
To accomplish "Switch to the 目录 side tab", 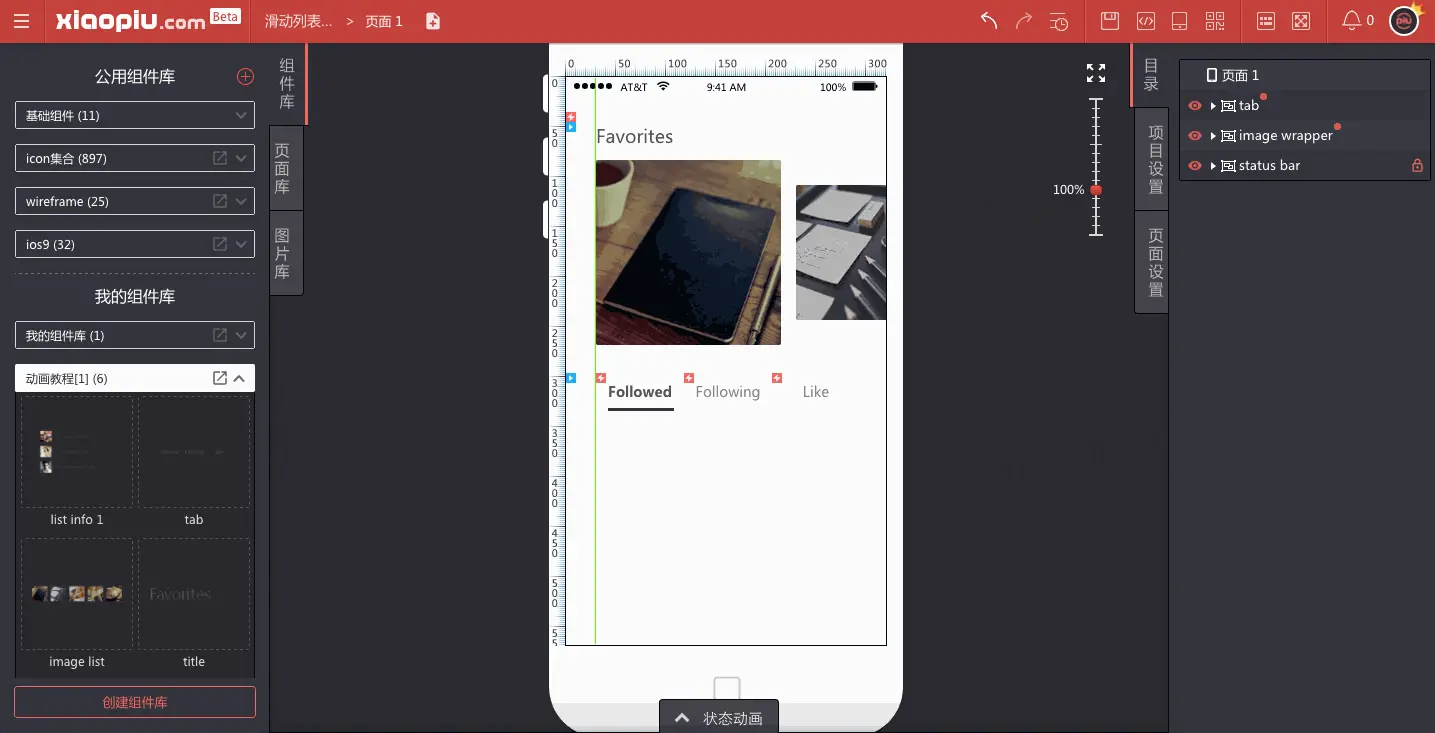I will coord(1151,75).
